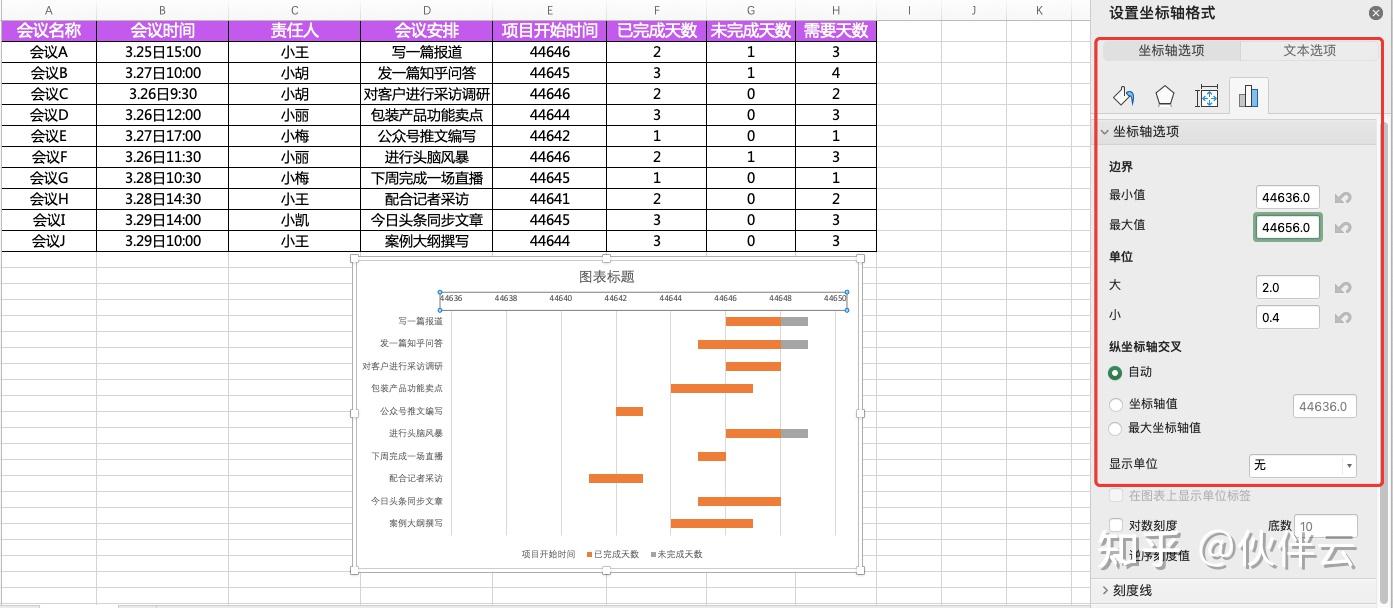1393x608 pixels.
Task: Reset the 最小值 field with its undo arrow
Action: (x=1343, y=198)
